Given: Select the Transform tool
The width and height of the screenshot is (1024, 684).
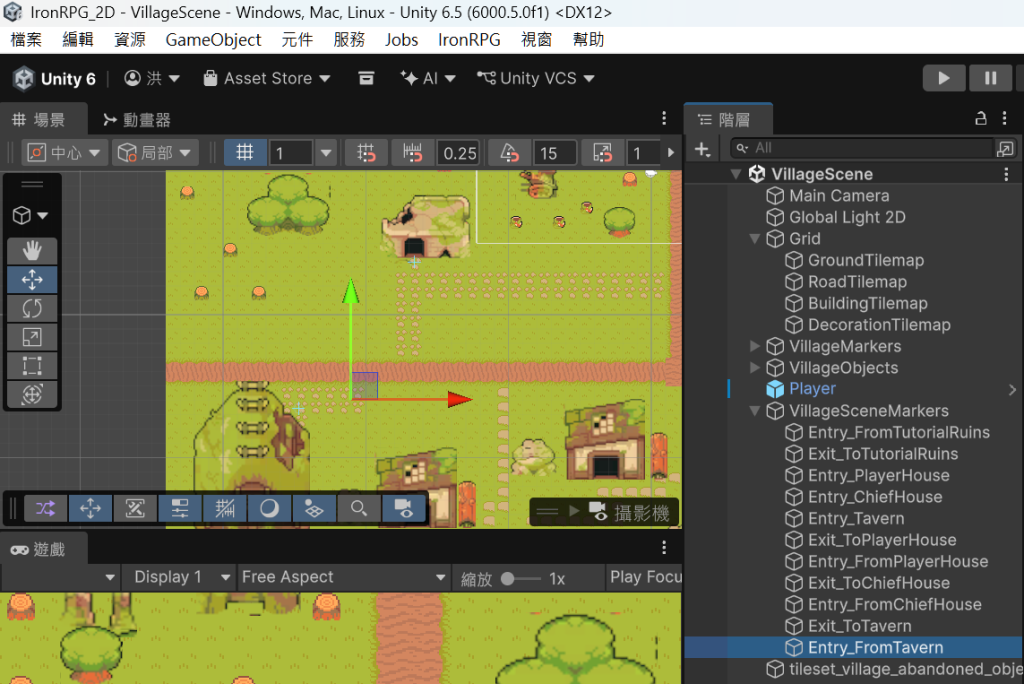Looking at the screenshot, I should pyautogui.click(x=31, y=395).
